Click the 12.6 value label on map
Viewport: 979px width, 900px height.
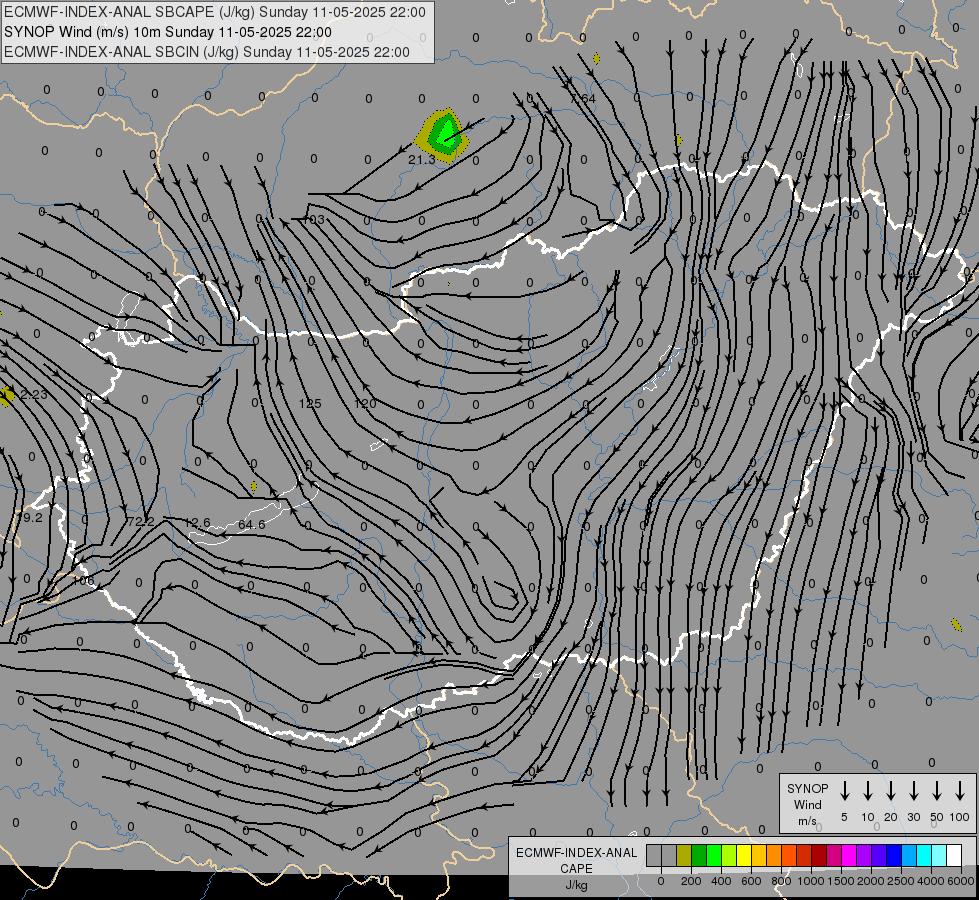click(x=198, y=523)
